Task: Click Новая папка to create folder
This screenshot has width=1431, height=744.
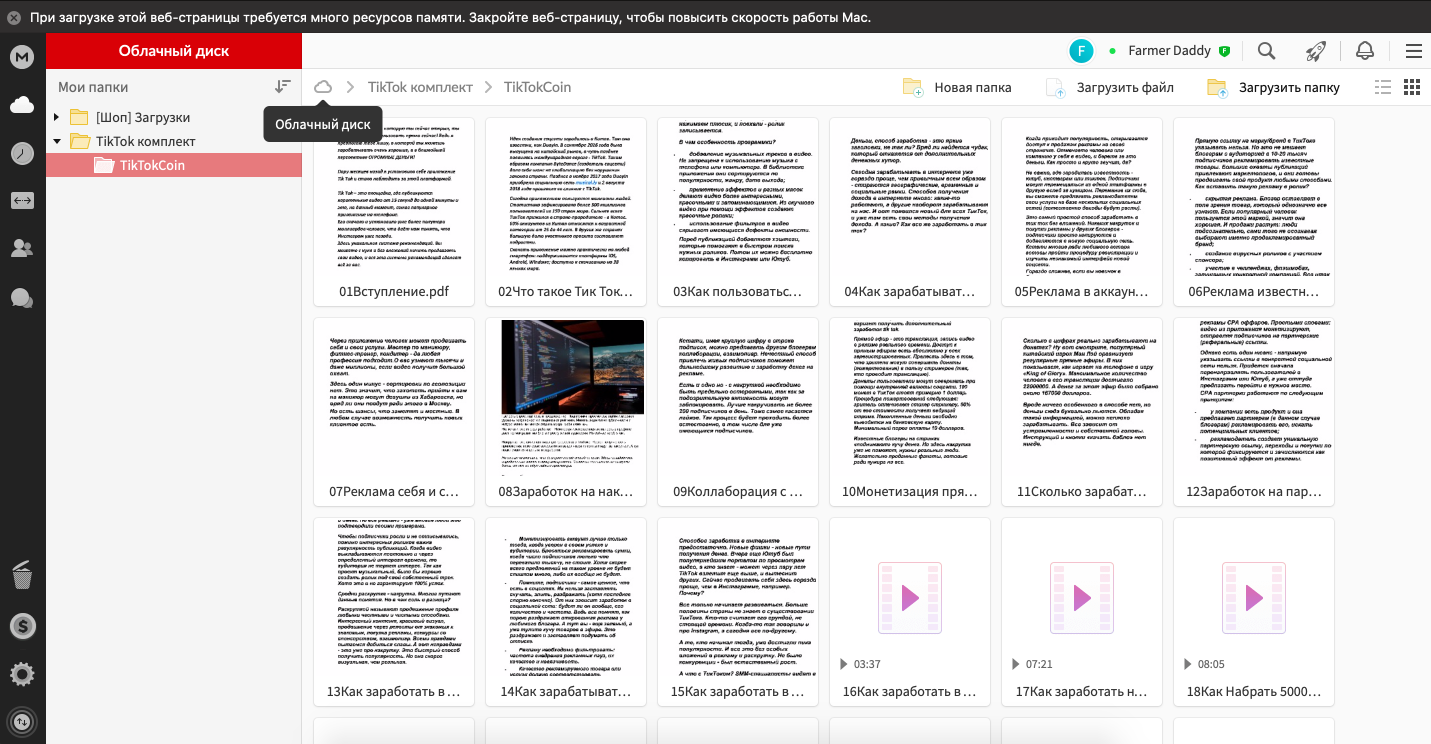Action: point(958,87)
